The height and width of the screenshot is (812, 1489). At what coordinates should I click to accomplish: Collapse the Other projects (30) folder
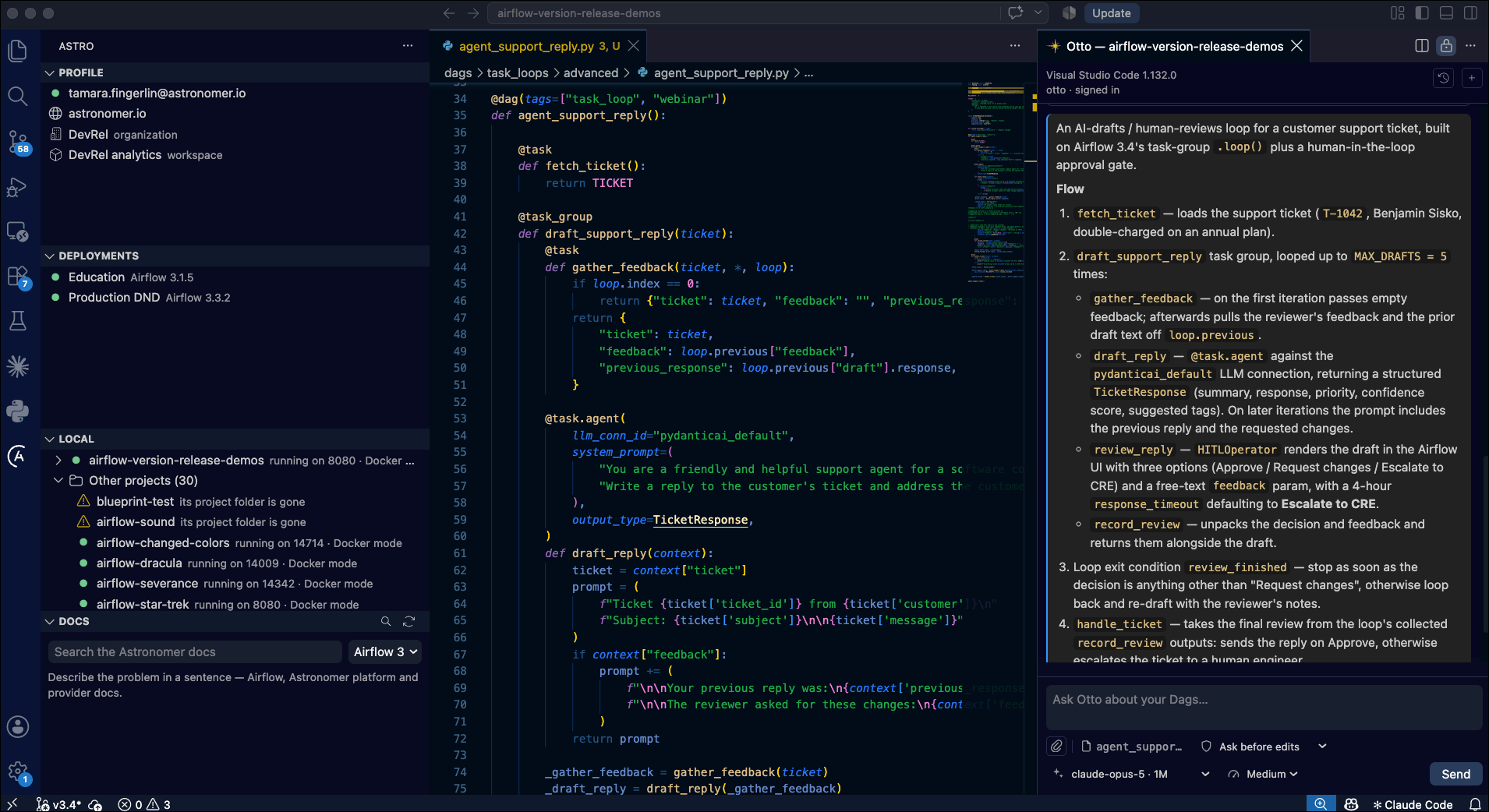point(58,481)
